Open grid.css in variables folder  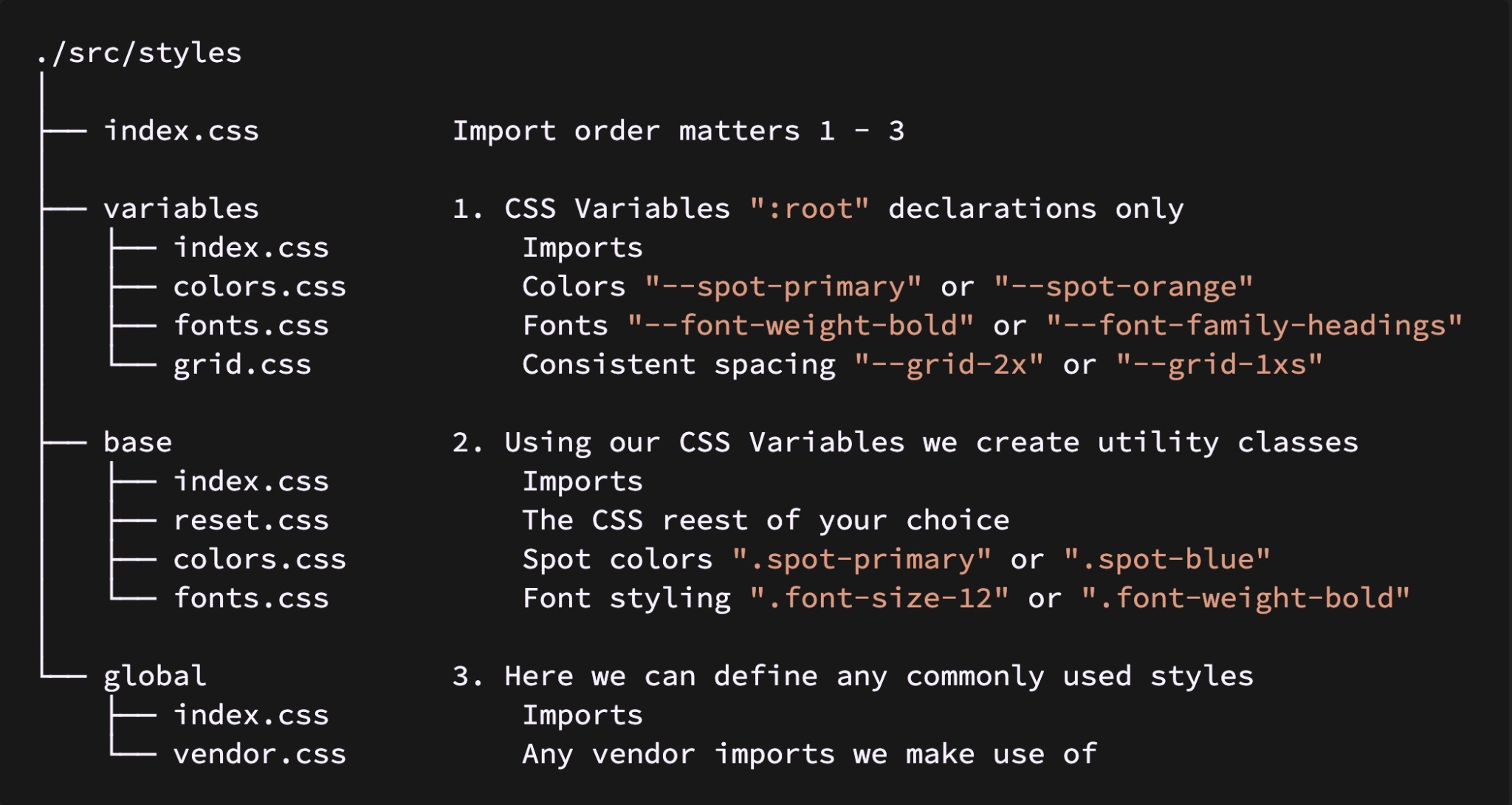click(x=242, y=365)
